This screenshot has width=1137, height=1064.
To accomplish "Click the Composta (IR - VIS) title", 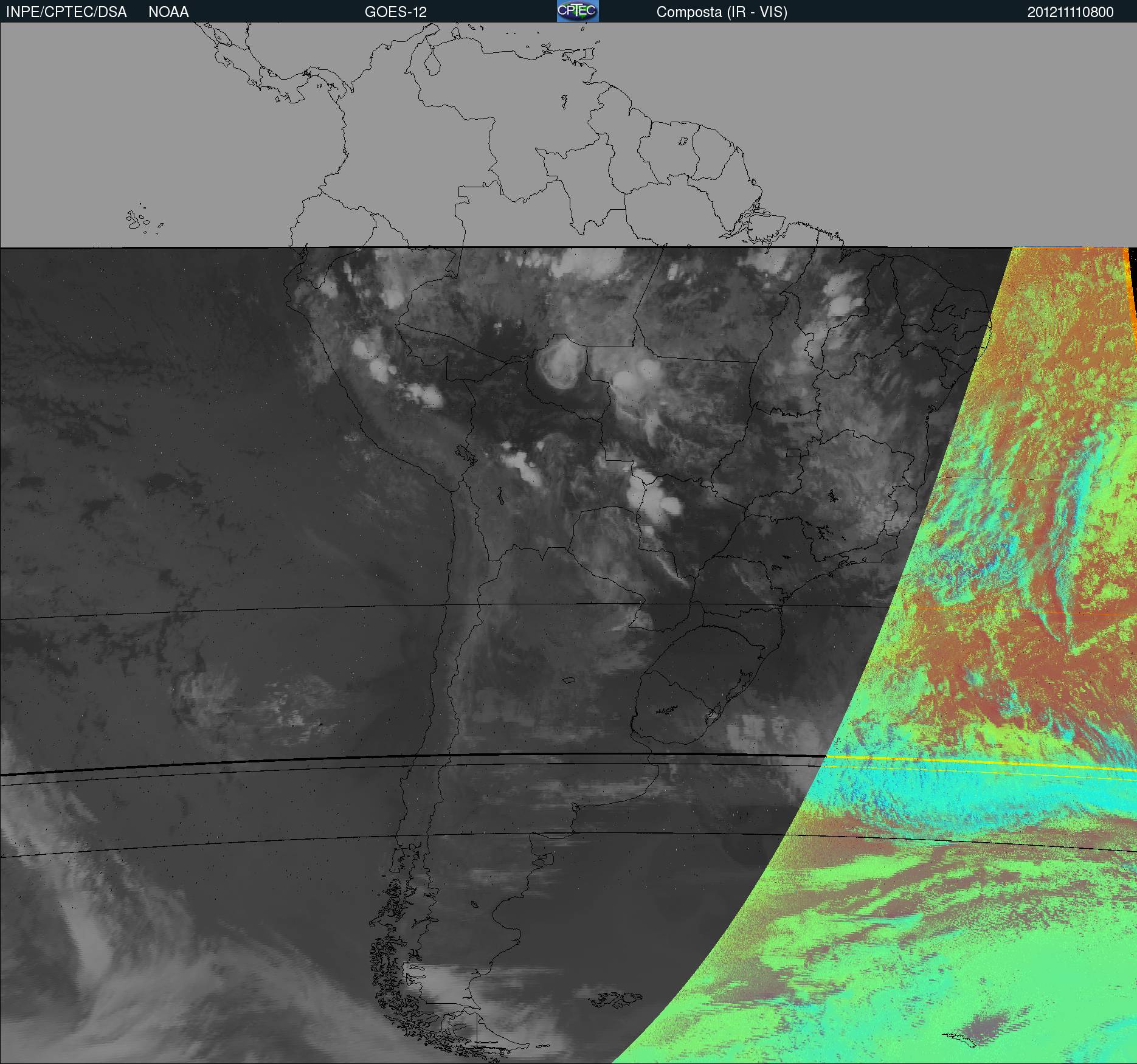I will point(722,12).
